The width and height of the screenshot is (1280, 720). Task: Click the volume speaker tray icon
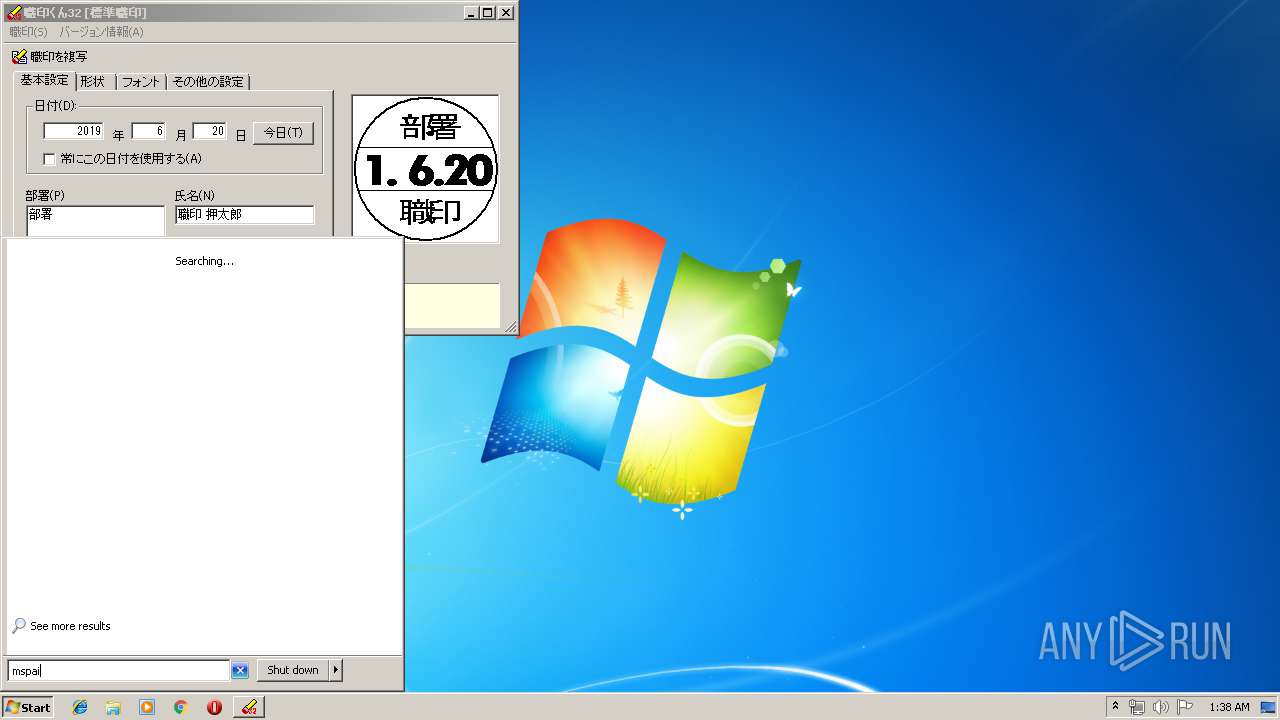1161,707
